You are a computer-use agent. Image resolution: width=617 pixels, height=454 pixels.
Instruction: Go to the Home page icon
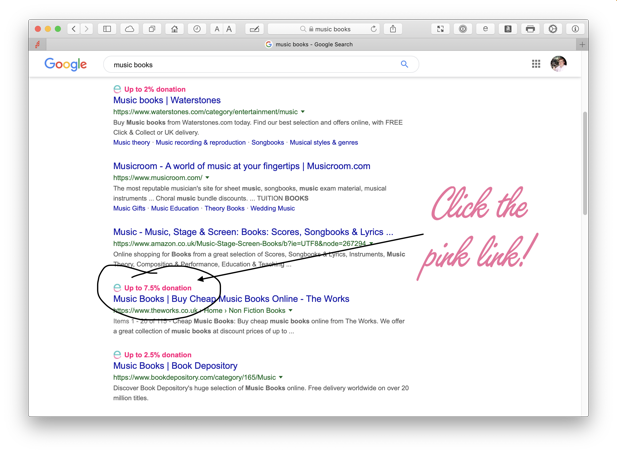coord(174,29)
